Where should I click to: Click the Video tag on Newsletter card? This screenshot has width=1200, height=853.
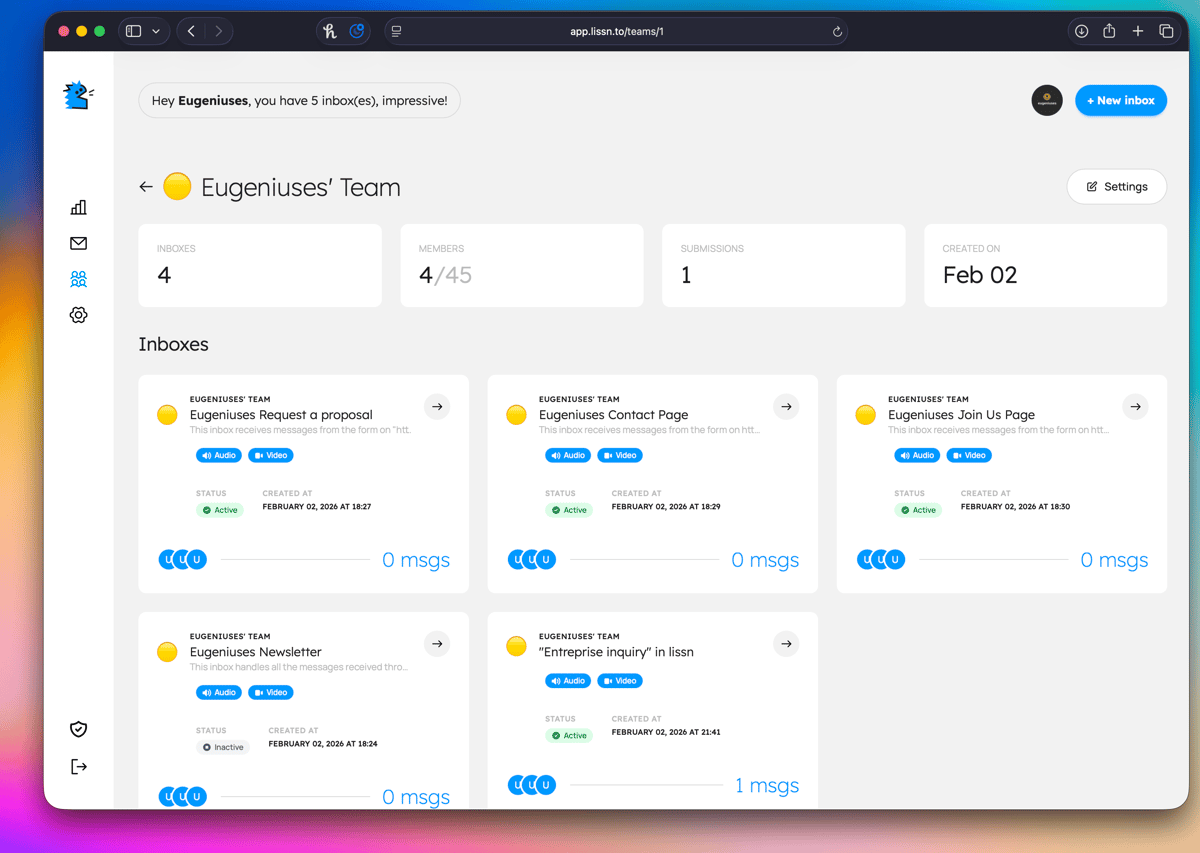pyautogui.click(x=271, y=692)
